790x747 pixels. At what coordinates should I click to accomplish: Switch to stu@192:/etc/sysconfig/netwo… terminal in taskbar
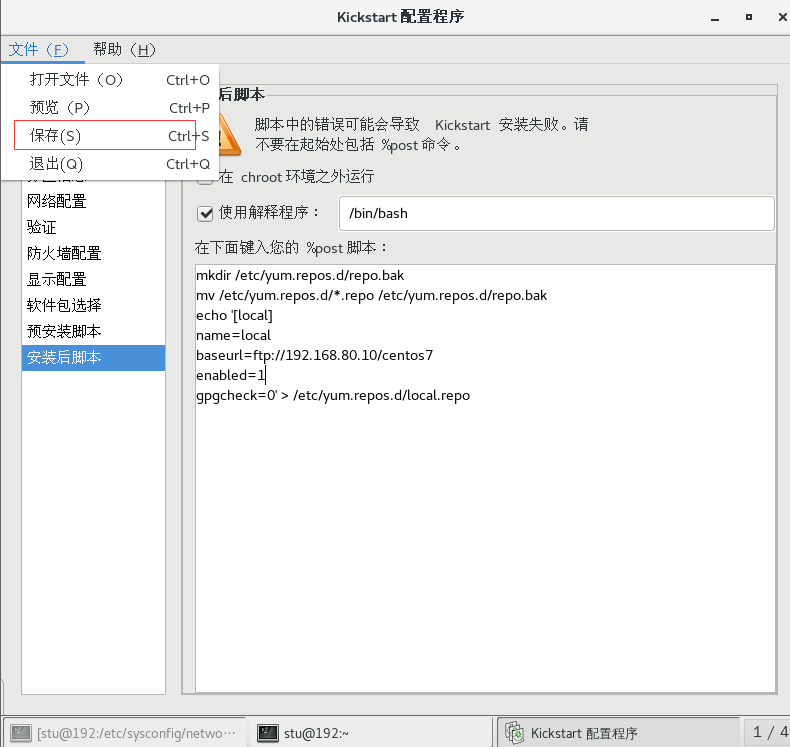click(124, 732)
